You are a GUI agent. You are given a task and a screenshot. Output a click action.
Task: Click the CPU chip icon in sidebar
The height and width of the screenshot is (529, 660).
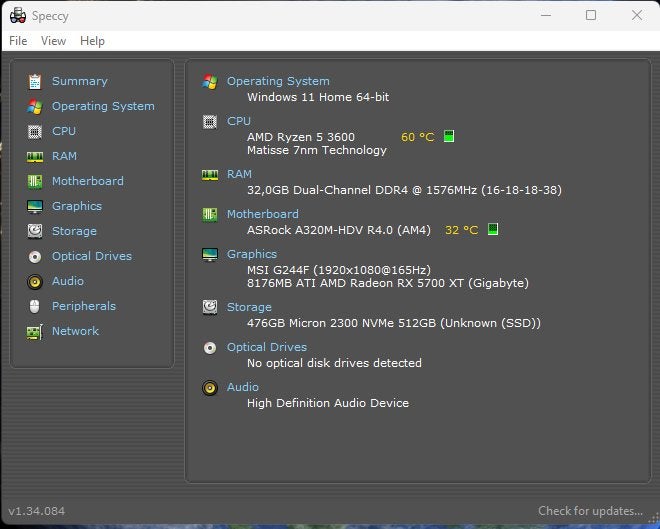coord(35,132)
